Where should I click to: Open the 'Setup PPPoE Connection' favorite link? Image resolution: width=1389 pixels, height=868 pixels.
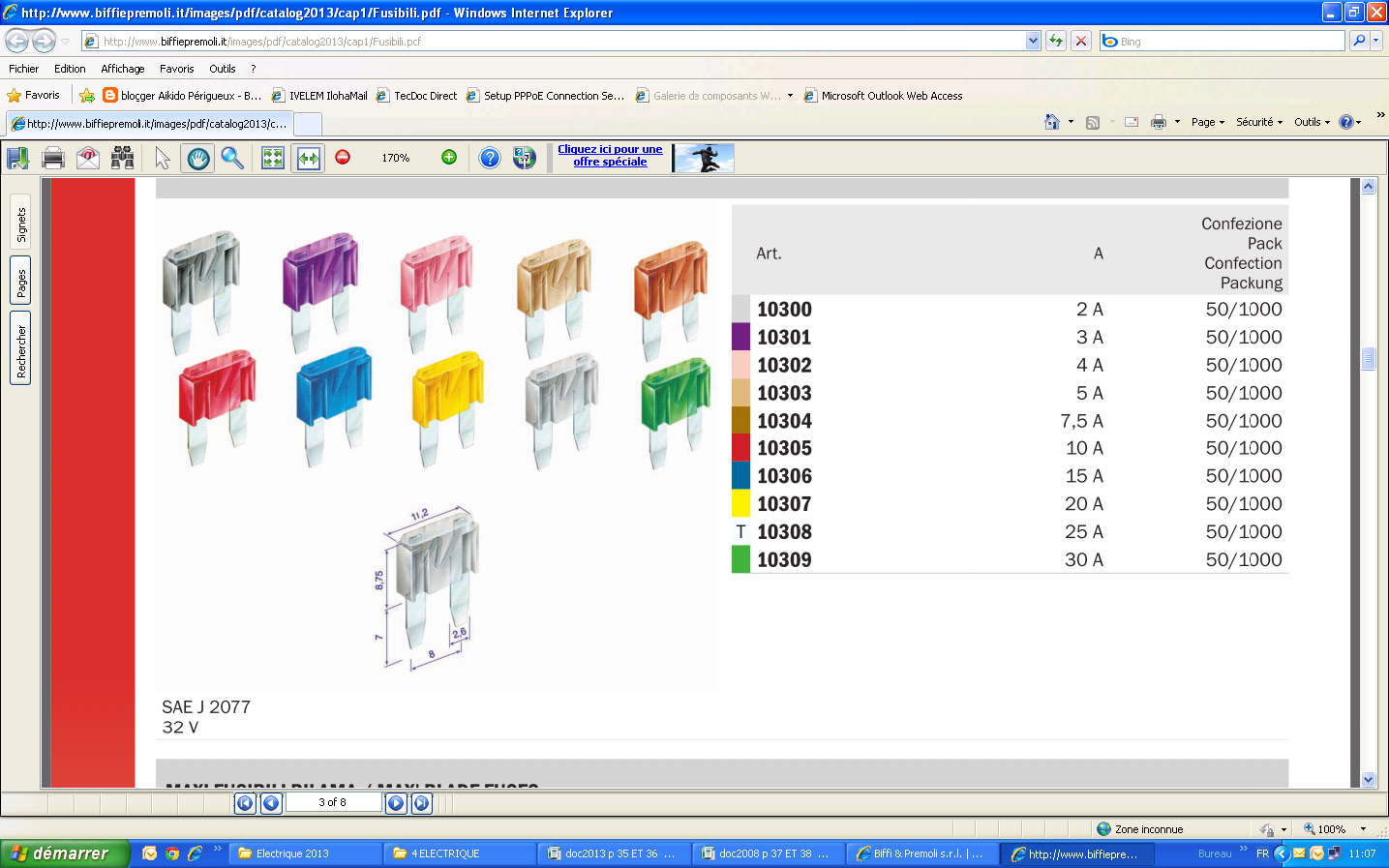click(x=546, y=95)
